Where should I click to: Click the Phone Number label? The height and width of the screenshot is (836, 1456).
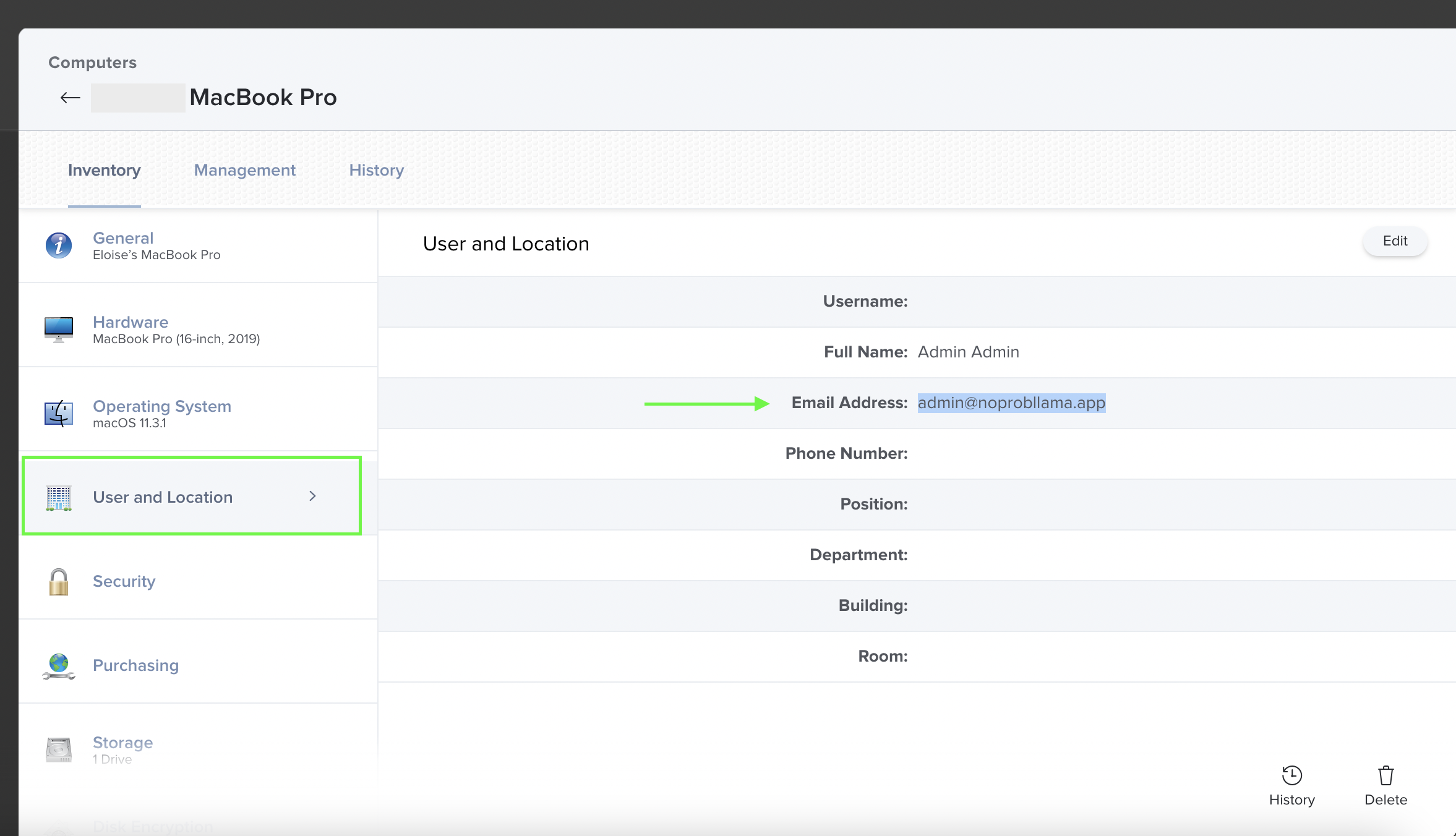pyautogui.click(x=846, y=453)
